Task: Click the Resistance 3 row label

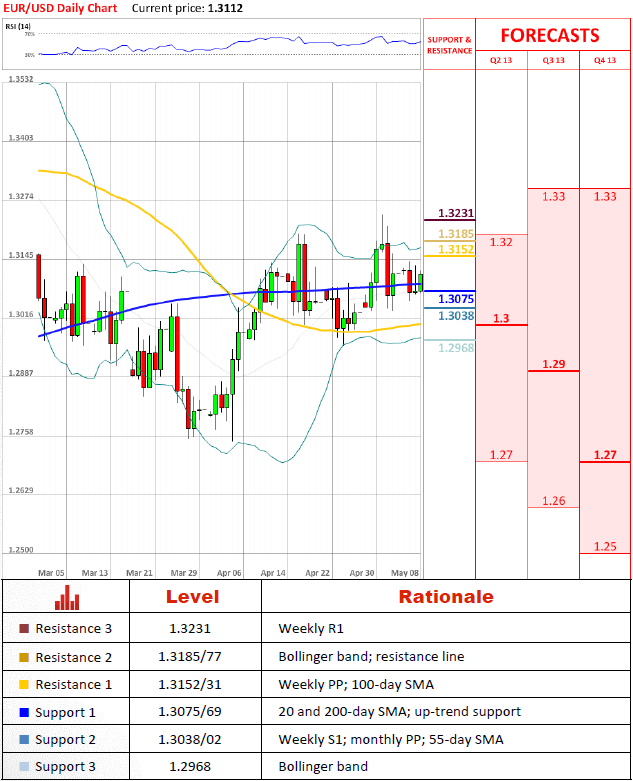Action: (x=74, y=629)
